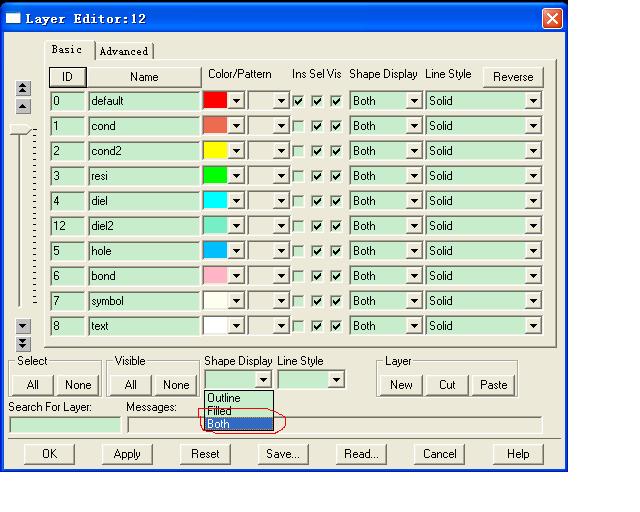Image resolution: width=640 pixels, height=512 pixels.
Task: Toggle Ins checkbox for default layer
Action: 298,101
